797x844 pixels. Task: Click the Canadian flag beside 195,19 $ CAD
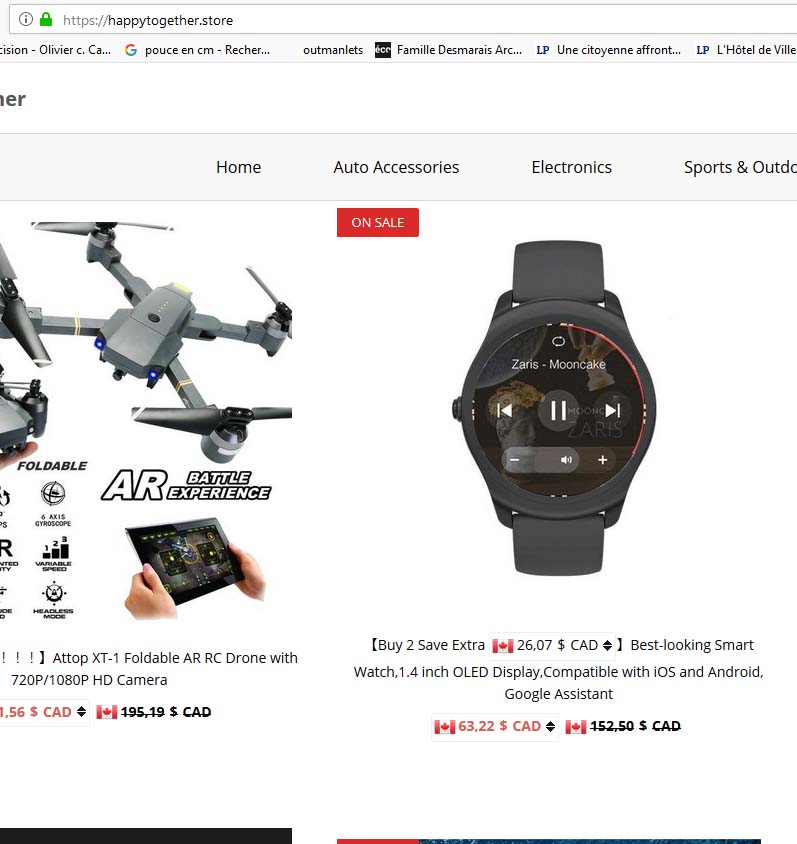(x=107, y=712)
